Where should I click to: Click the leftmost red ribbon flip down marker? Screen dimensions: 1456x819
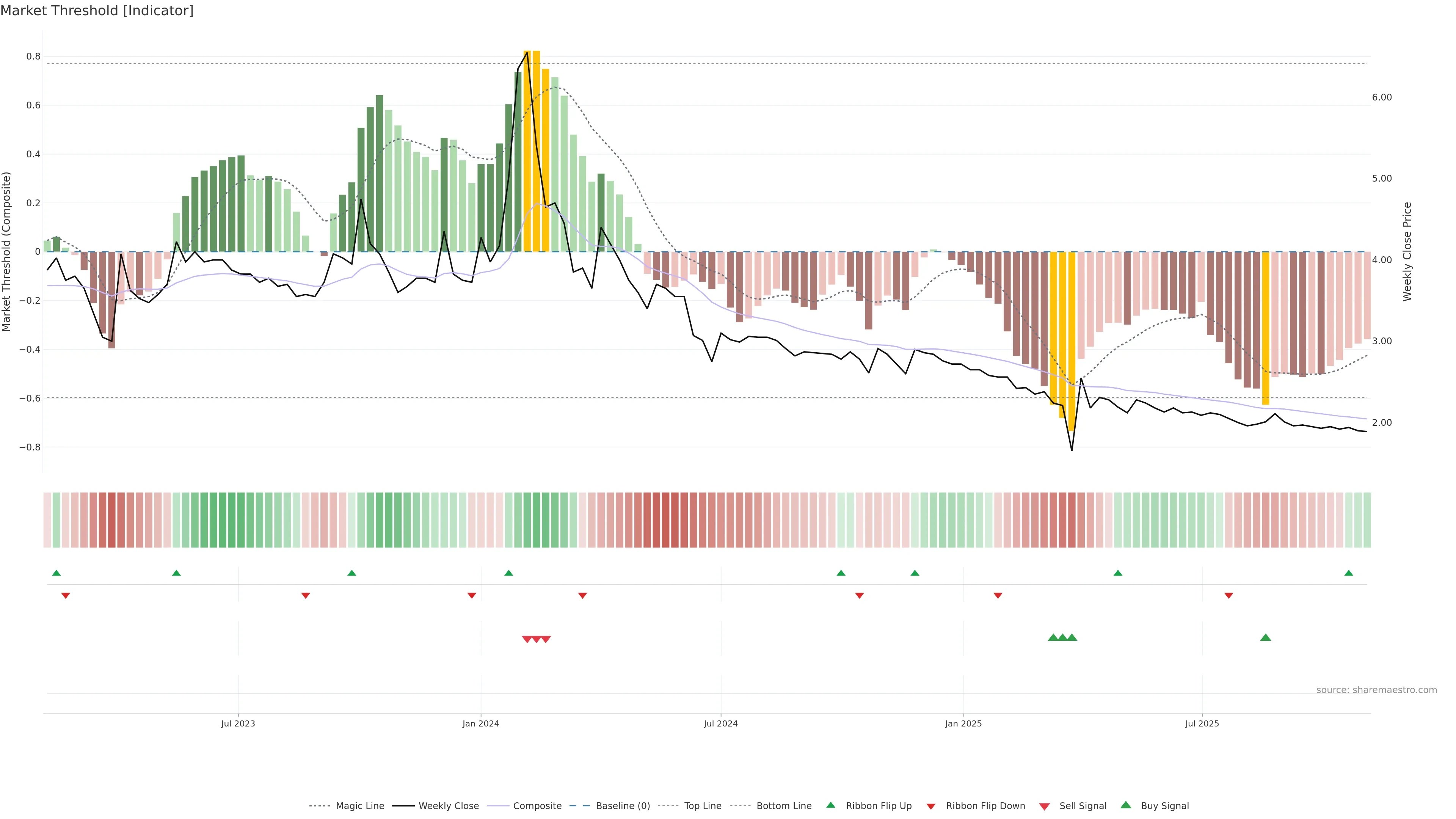pos(66,595)
